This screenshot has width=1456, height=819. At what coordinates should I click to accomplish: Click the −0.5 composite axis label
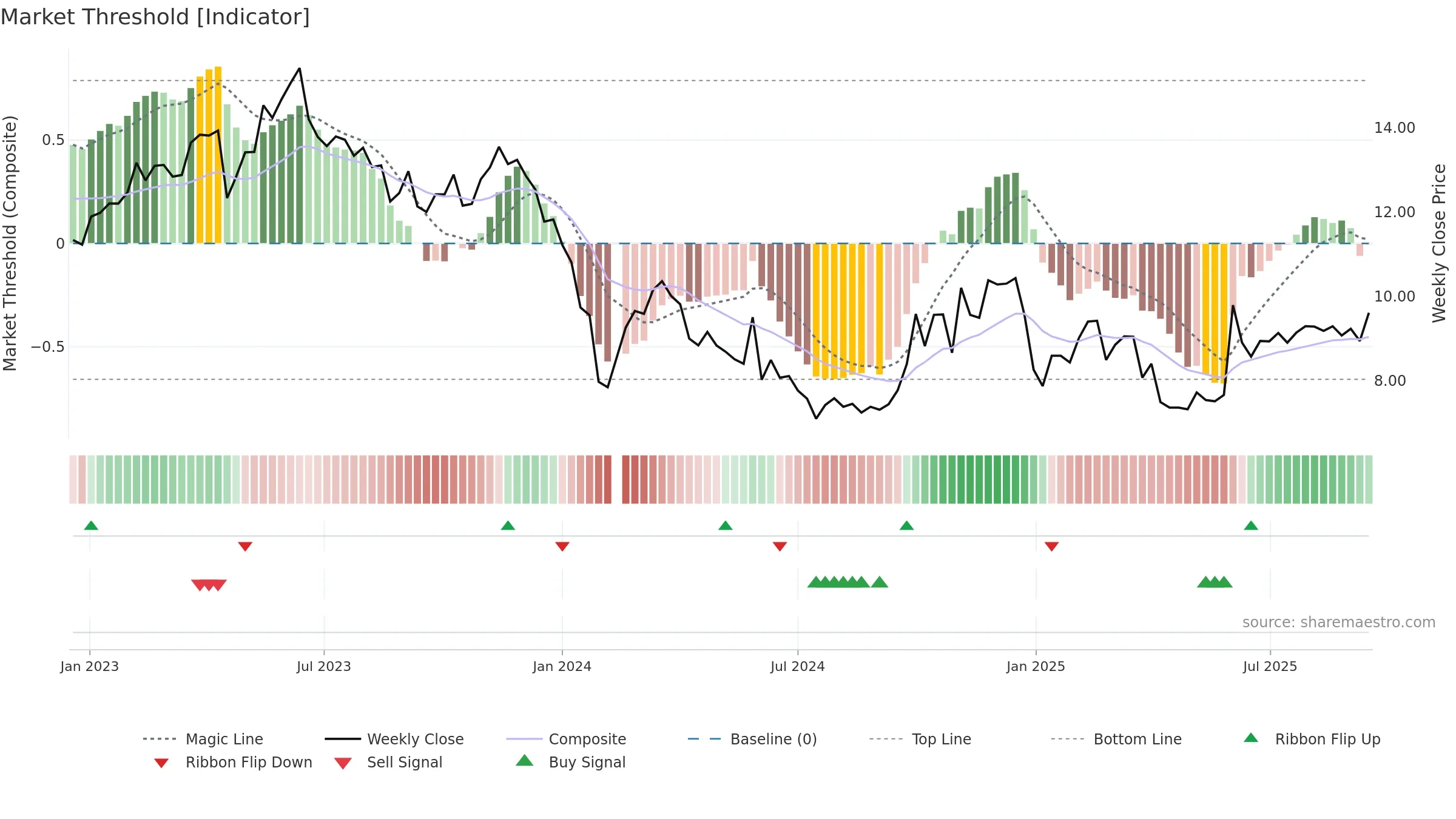48,347
